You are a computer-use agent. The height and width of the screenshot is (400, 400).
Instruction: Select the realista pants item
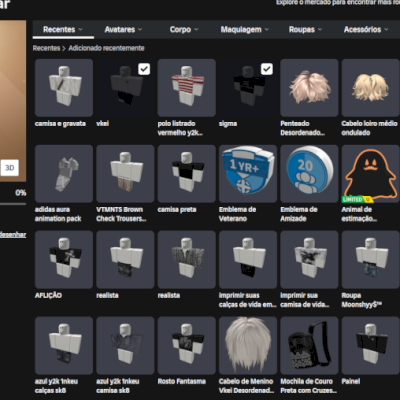point(125,259)
